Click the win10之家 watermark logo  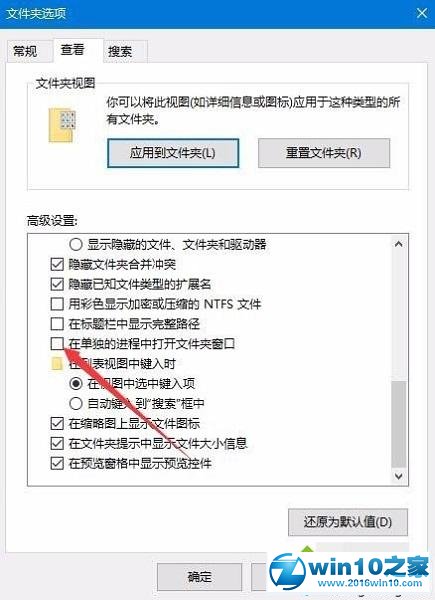tap(348, 570)
